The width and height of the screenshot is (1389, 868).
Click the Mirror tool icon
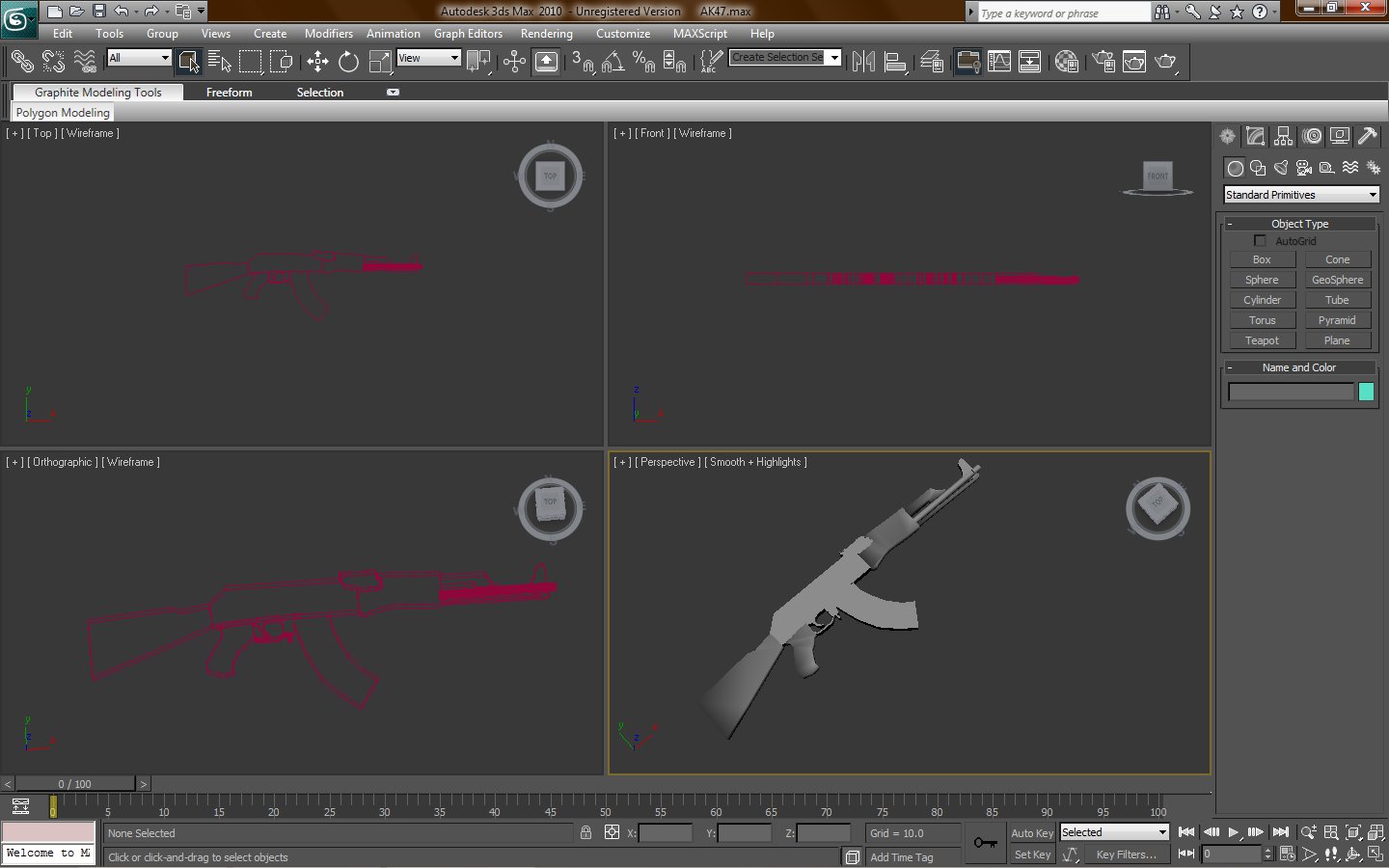(864, 62)
